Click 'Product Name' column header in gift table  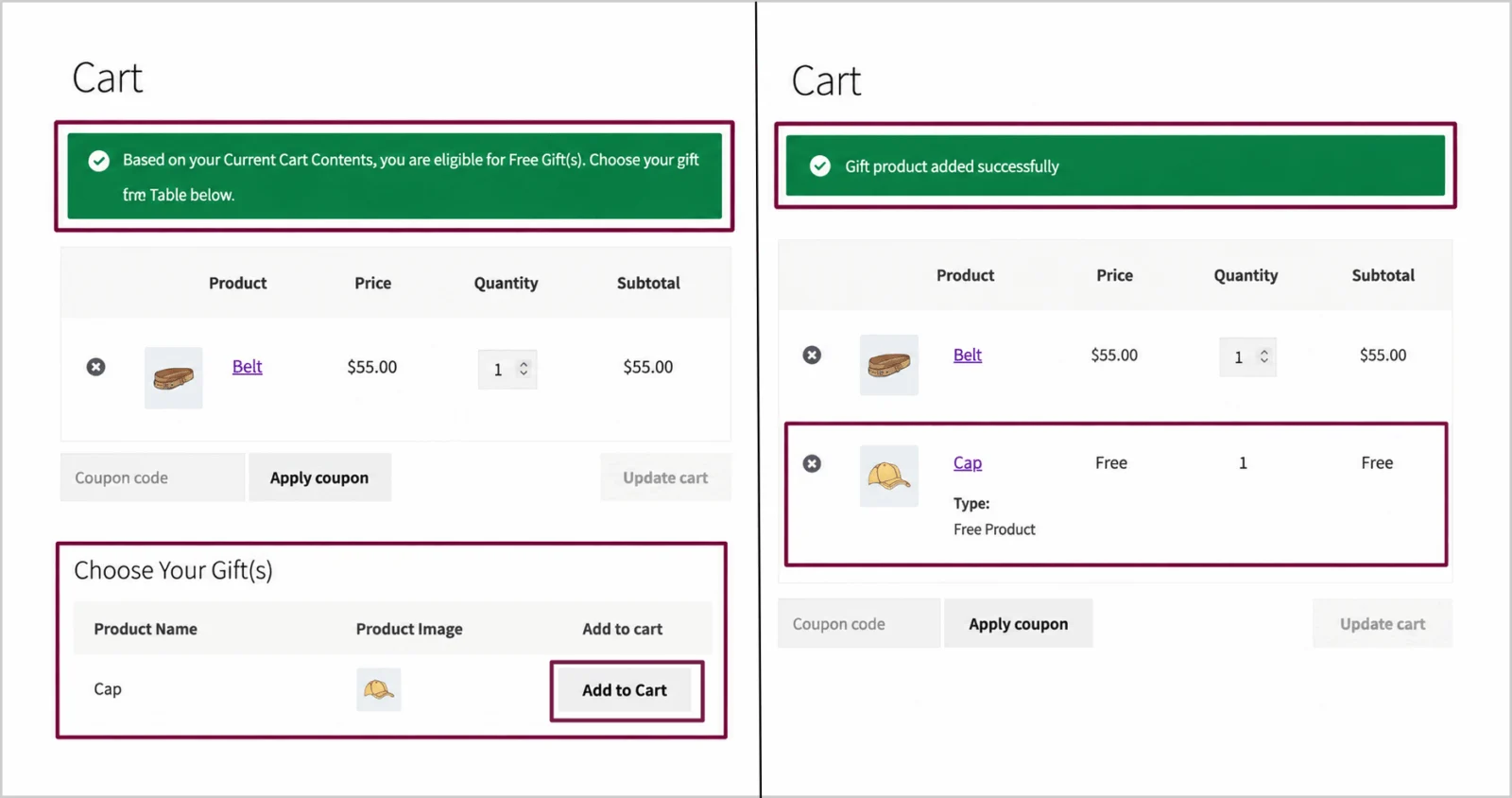[x=146, y=629]
